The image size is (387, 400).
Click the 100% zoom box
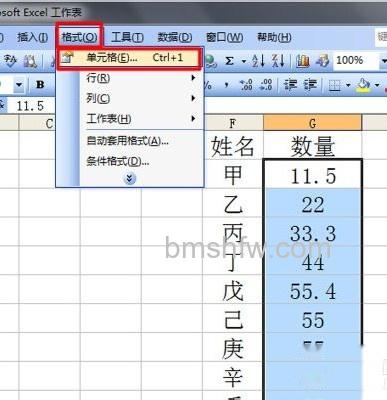[x=355, y=61]
